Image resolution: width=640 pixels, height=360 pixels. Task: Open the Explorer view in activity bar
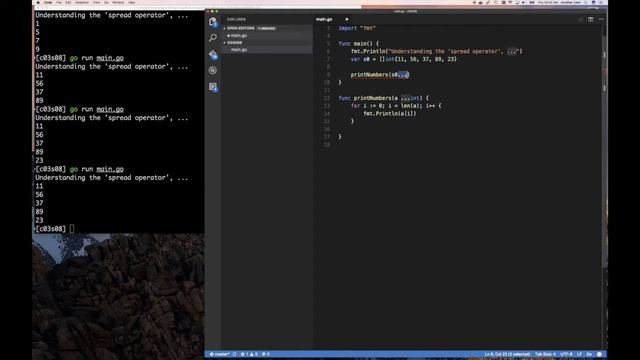pos(213,22)
